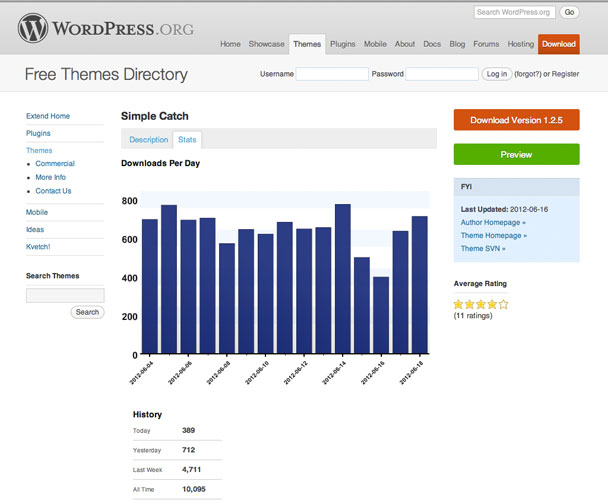The image size is (608, 501).
Task: Click the Search themes button
Action: click(87, 312)
